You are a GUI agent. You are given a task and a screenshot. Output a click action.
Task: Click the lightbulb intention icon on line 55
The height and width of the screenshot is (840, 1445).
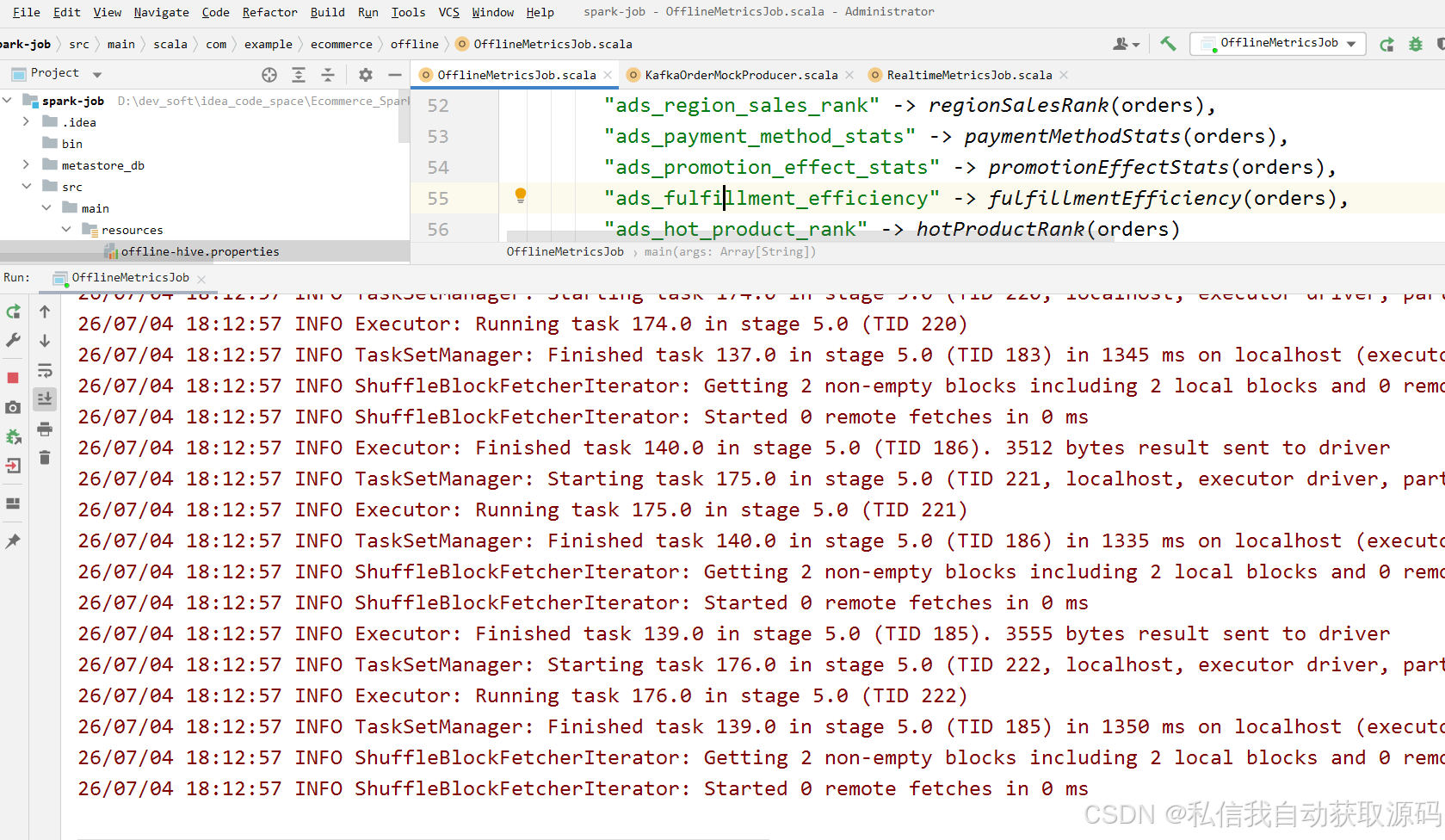coord(521,196)
